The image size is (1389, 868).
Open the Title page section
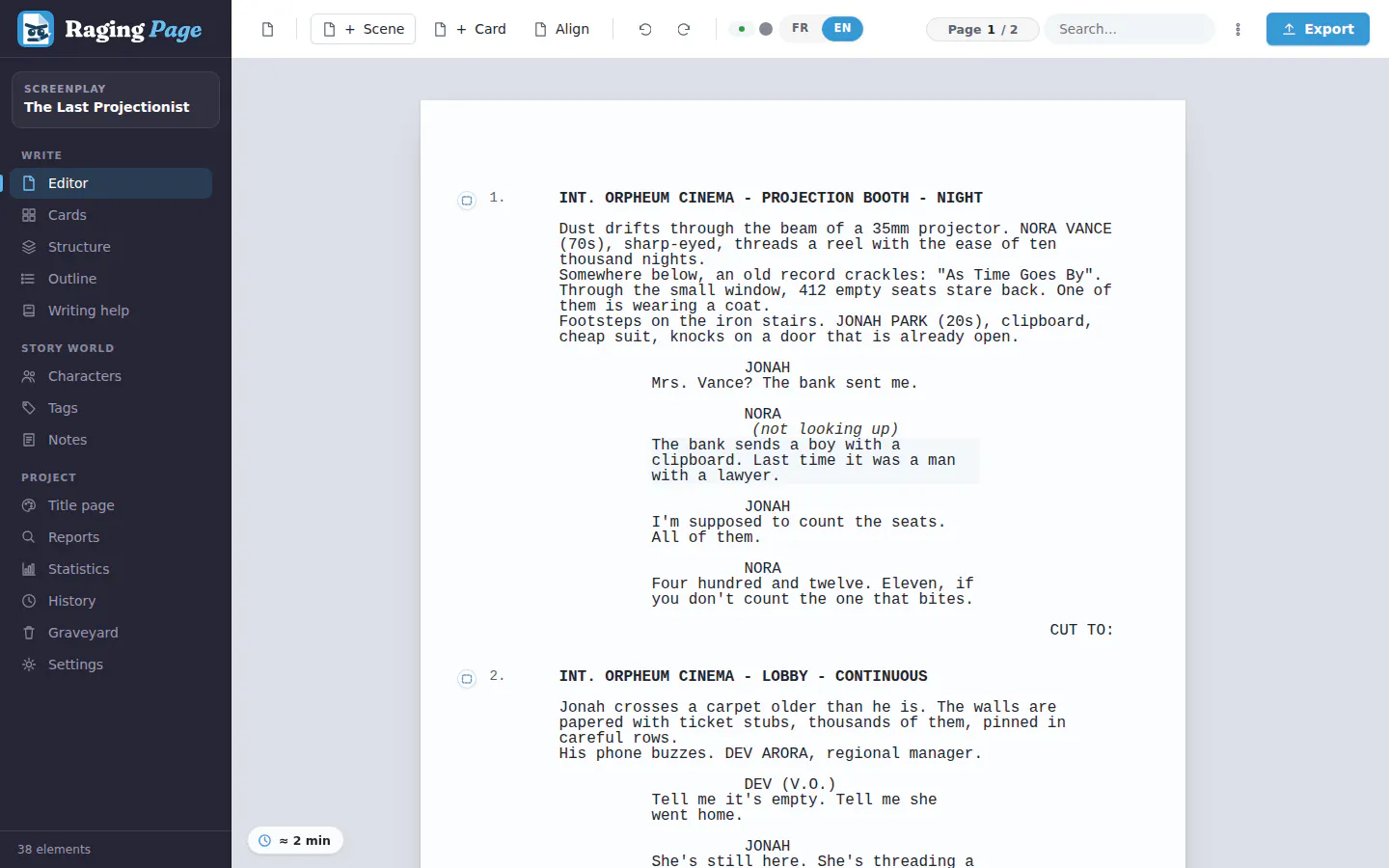(x=111, y=505)
